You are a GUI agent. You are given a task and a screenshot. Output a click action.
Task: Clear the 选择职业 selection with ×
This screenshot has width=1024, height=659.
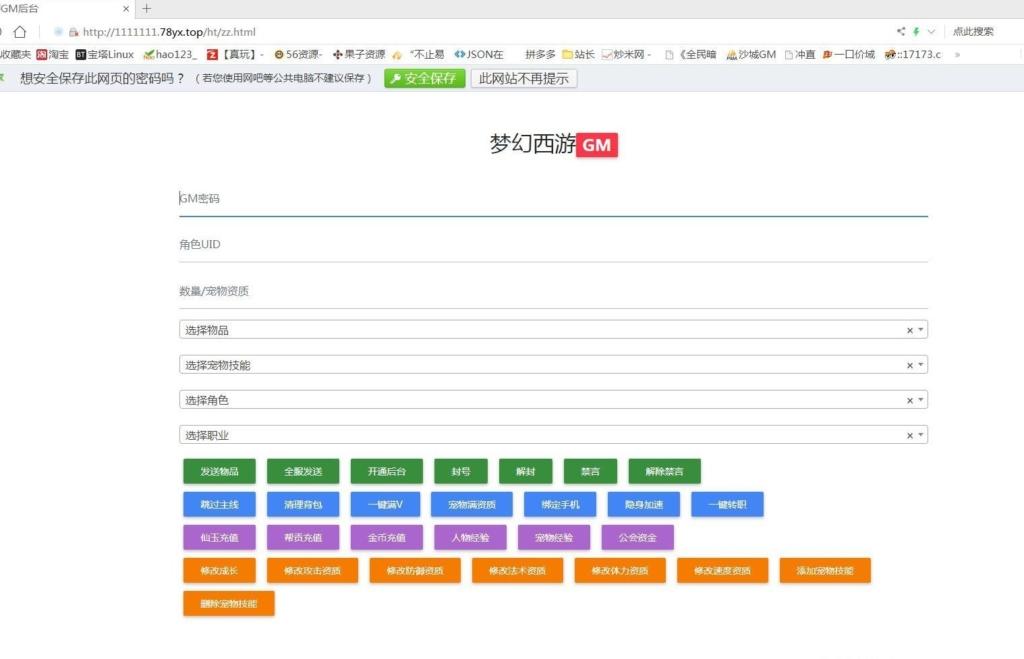910,436
